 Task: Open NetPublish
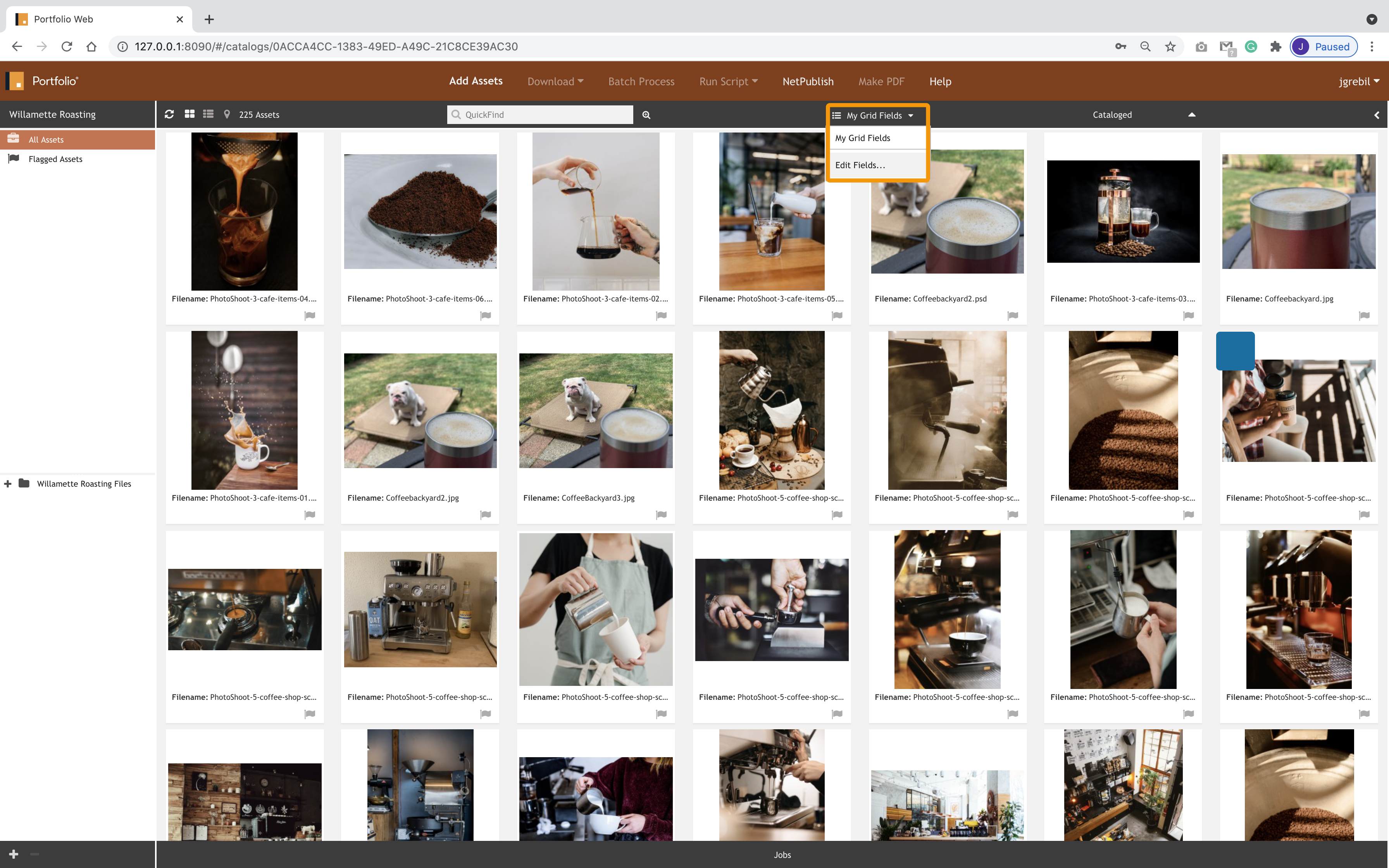click(808, 81)
